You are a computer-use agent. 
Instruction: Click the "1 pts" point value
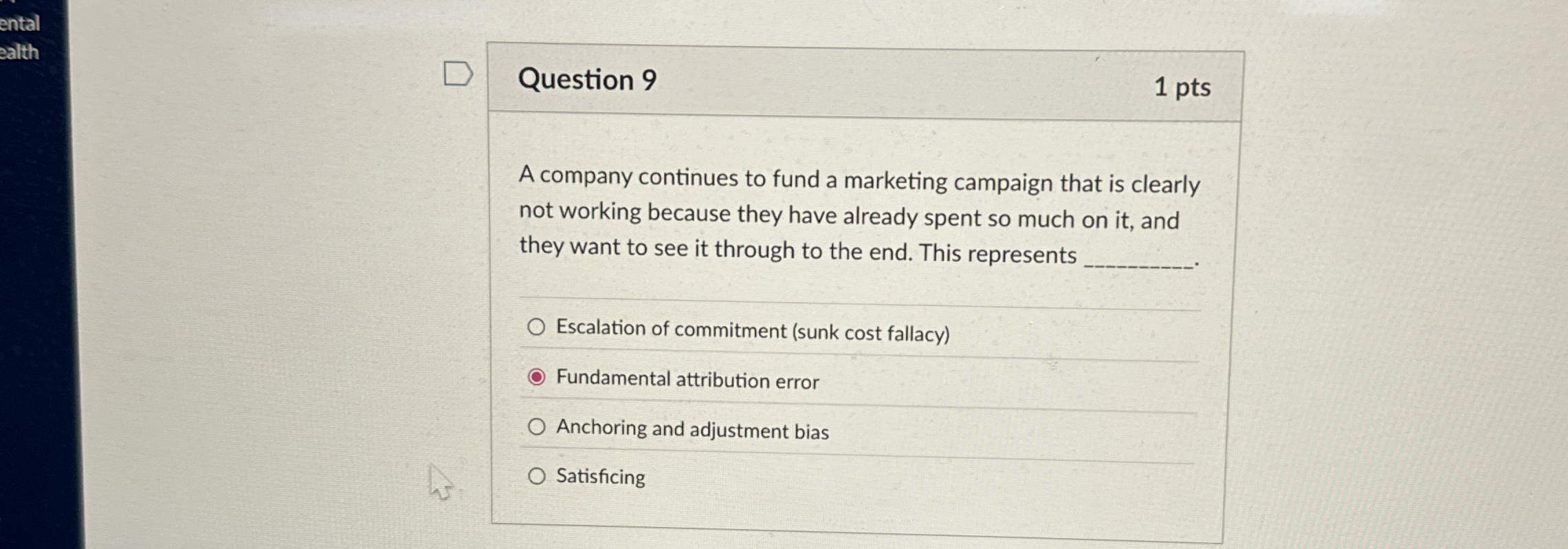1182,87
